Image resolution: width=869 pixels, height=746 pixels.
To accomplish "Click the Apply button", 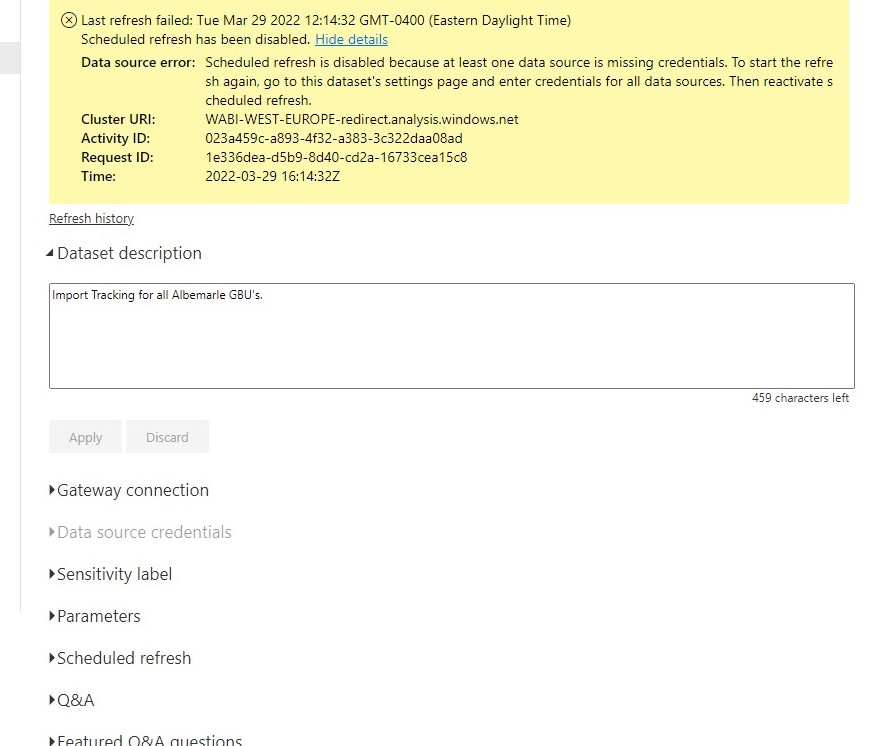I will [x=85, y=437].
